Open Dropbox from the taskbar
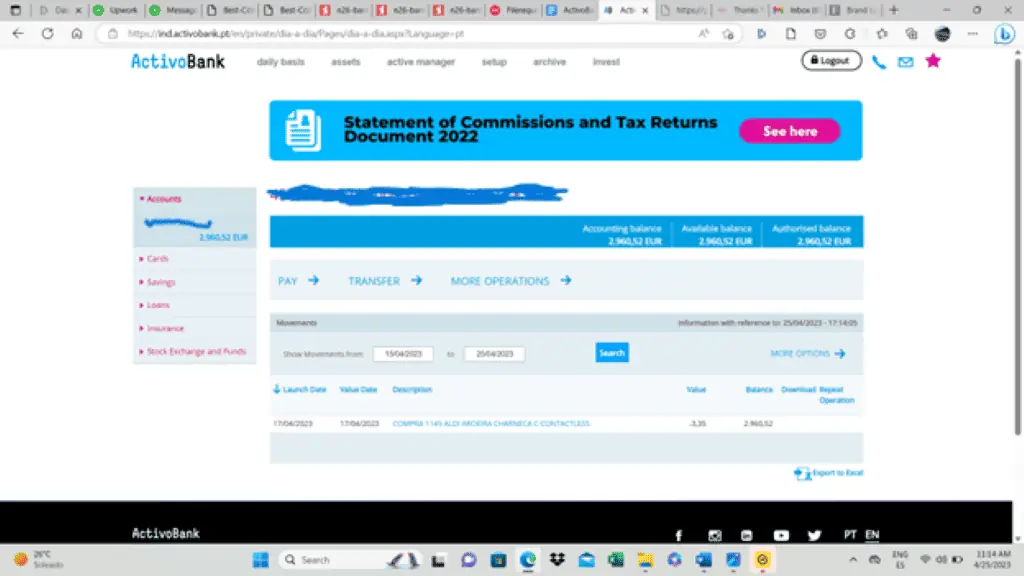 coord(557,560)
